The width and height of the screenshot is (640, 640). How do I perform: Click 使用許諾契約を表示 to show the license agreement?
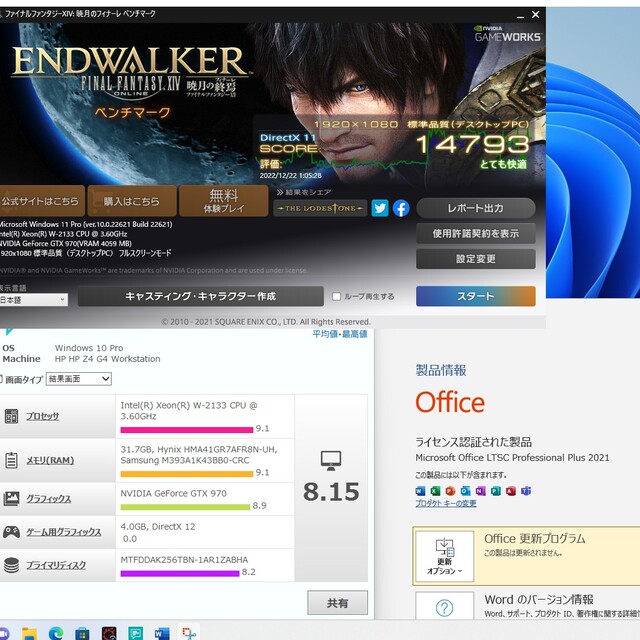(x=476, y=233)
